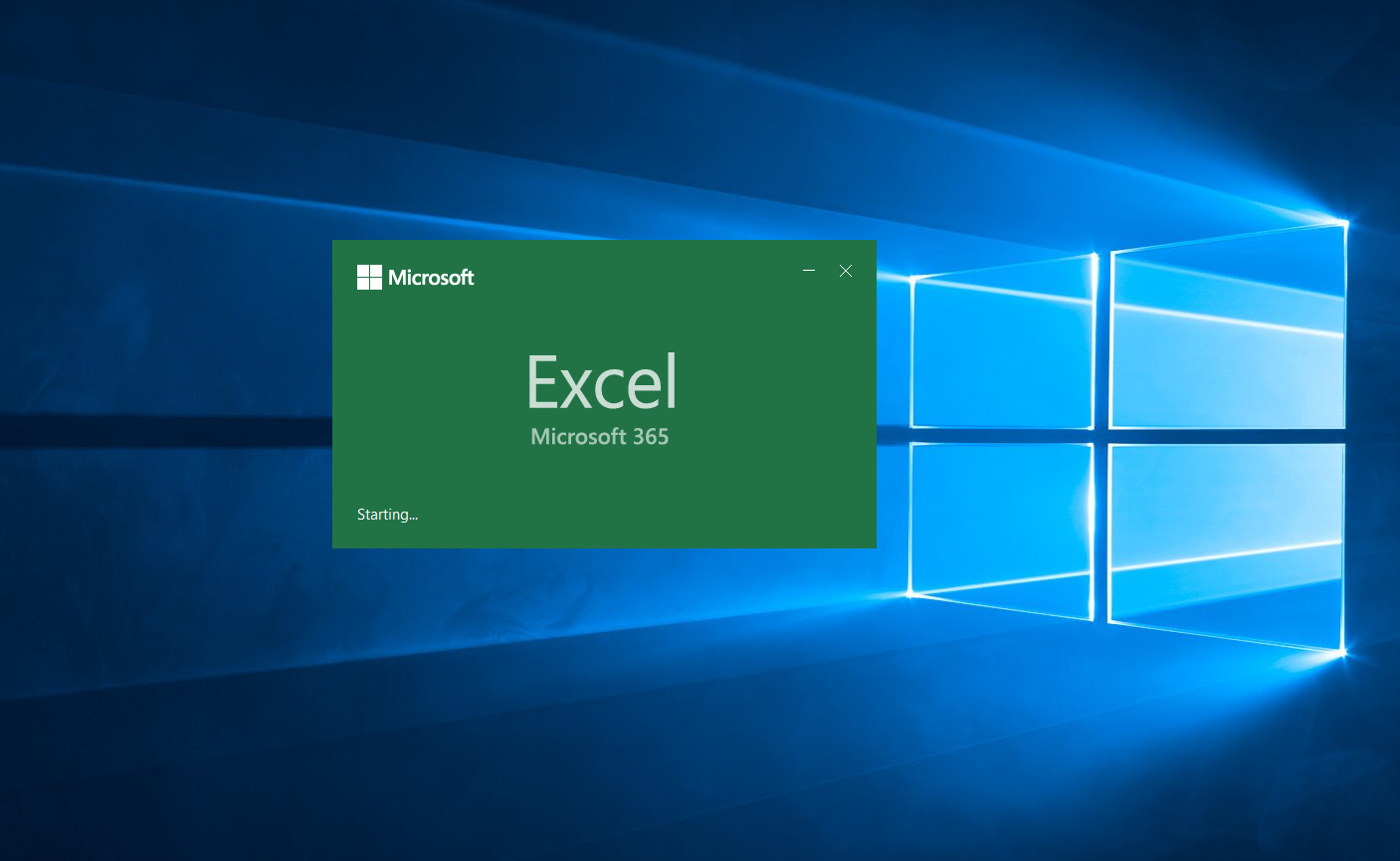
Task: Click the Microsoft wordmark text
Action: pyautogui.click(x=430, y=278)
